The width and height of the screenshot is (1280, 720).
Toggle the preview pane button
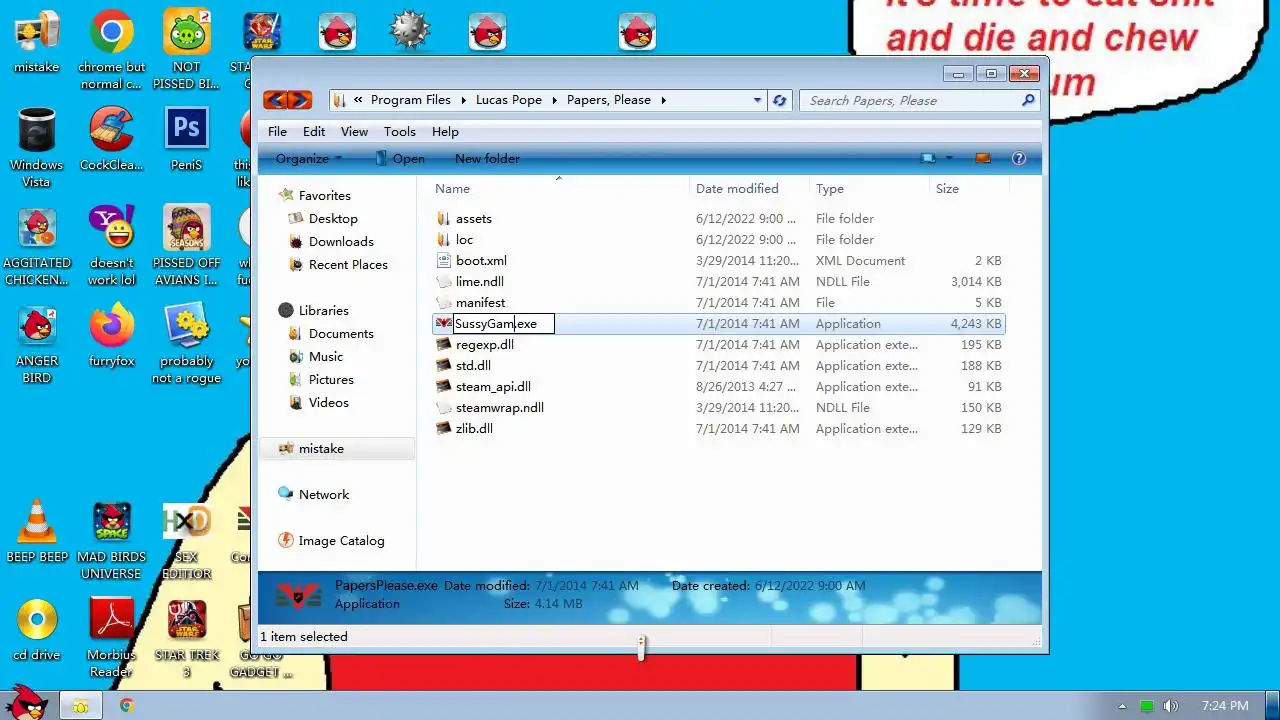[x=982, y=158]
